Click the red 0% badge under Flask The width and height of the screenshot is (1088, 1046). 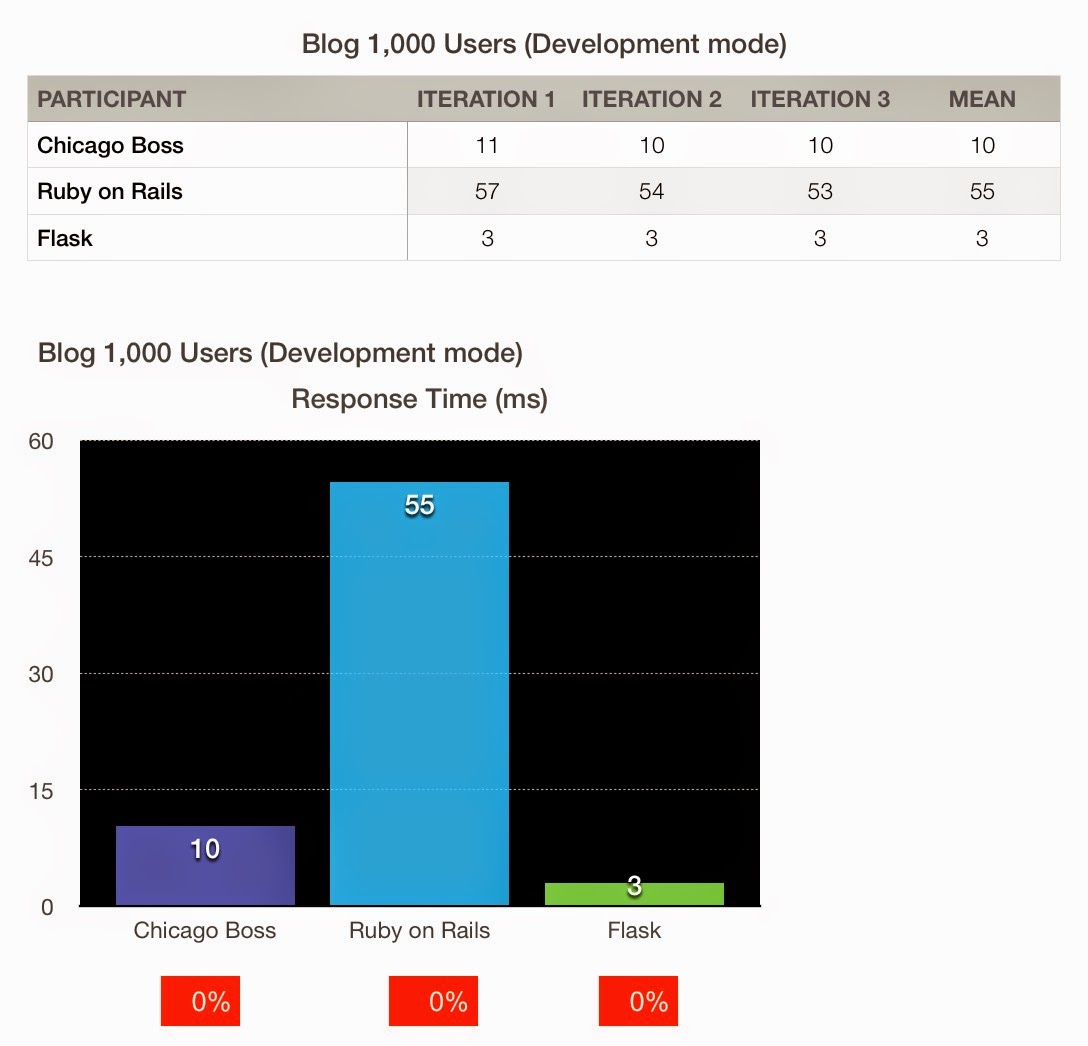(638, 1000)
